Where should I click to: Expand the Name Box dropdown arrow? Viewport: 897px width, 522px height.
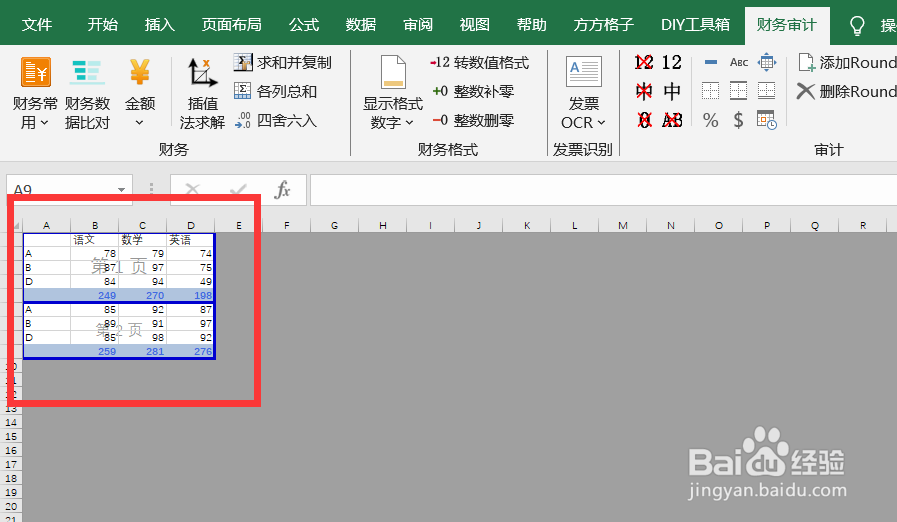click(121, 189)
